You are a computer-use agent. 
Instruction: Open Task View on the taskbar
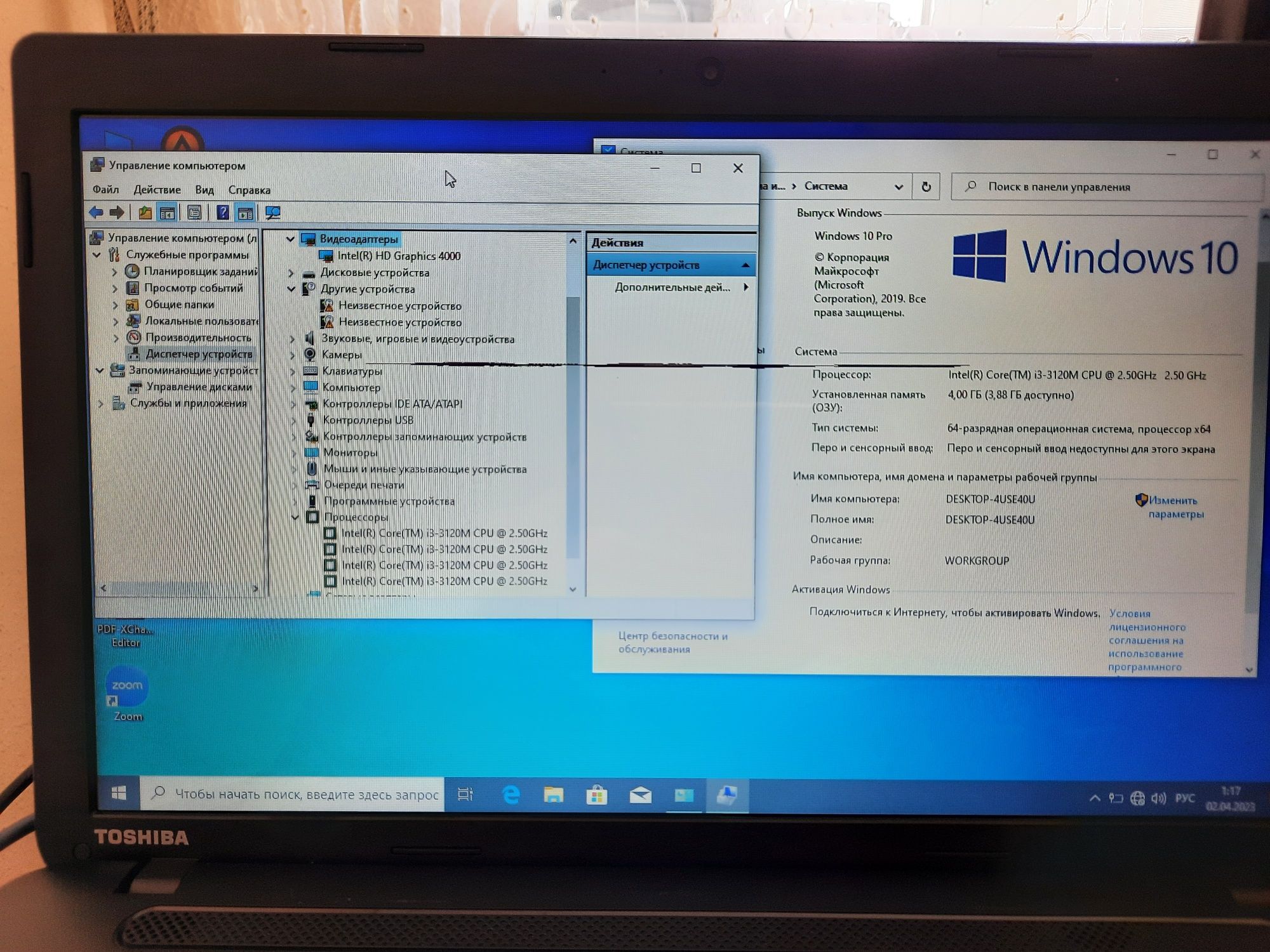click(465, 794)
